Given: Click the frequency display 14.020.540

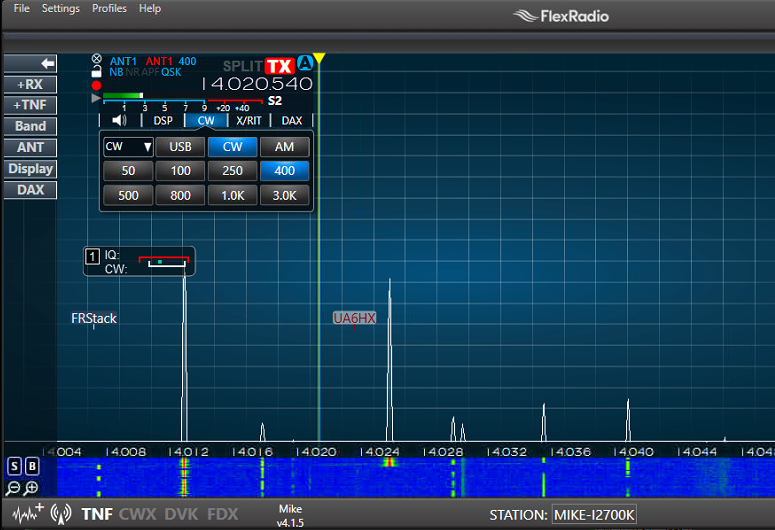Looking at the screenshot, I should [x=257, y=84].
